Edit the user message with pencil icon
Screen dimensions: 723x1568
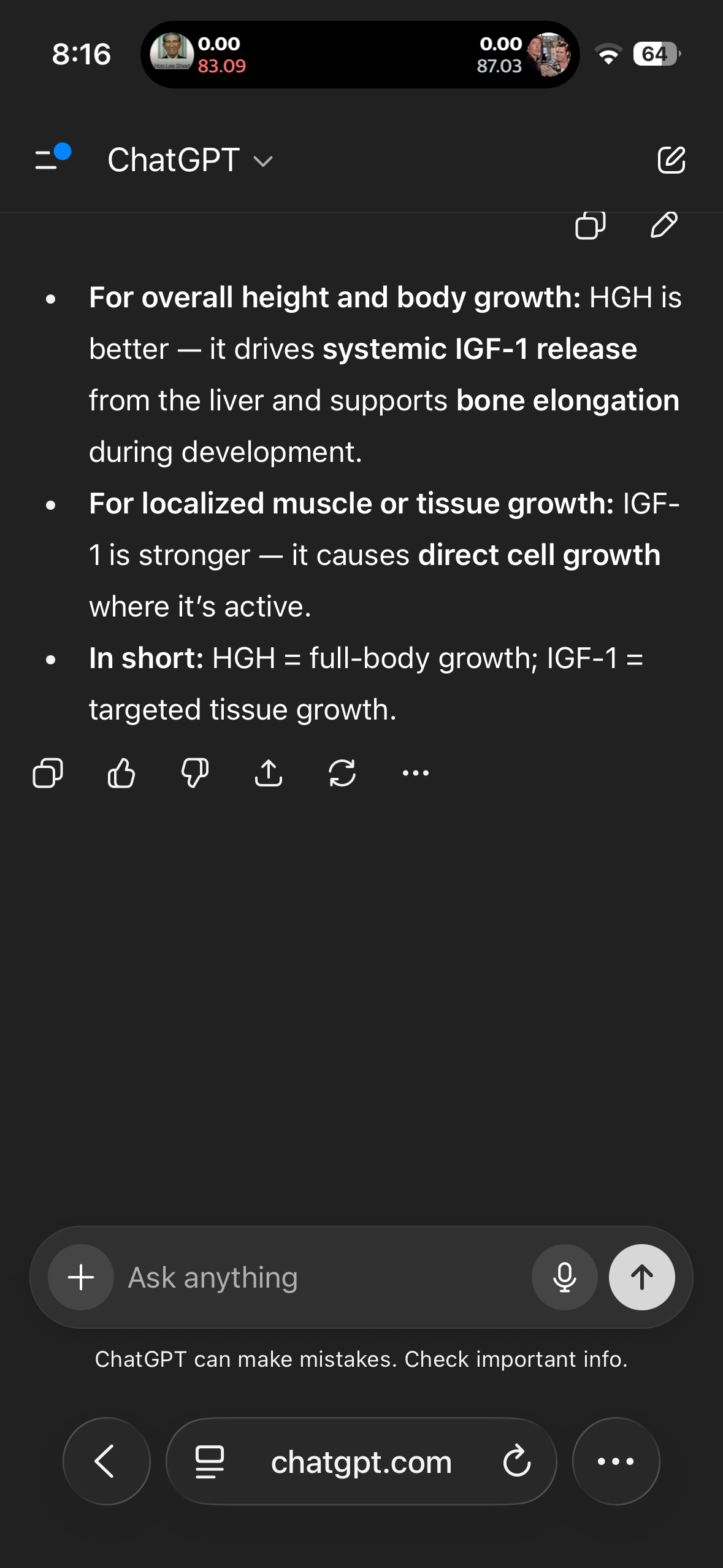point(664,225)
